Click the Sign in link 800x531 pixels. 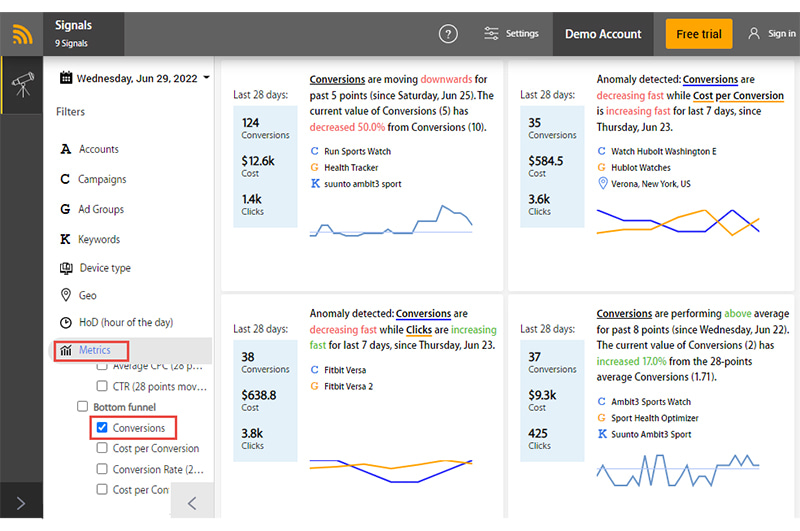pyautogui.click(x=782, y=34)
